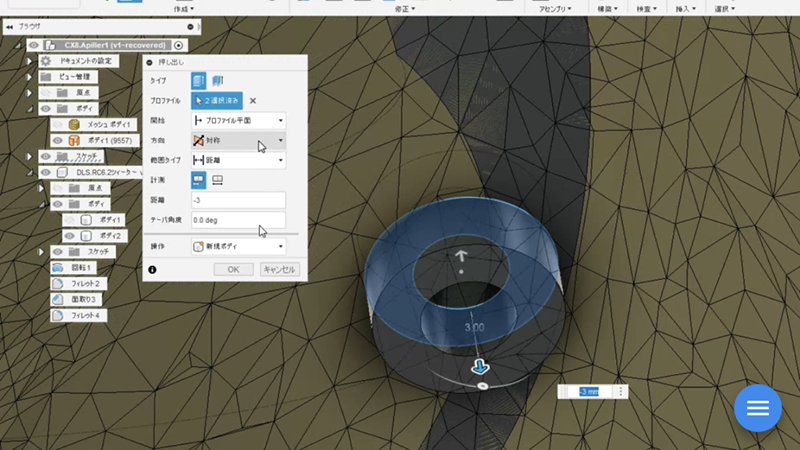
Task: Open the 方向 dropdown showing 対称
Action: coord(238,140)
